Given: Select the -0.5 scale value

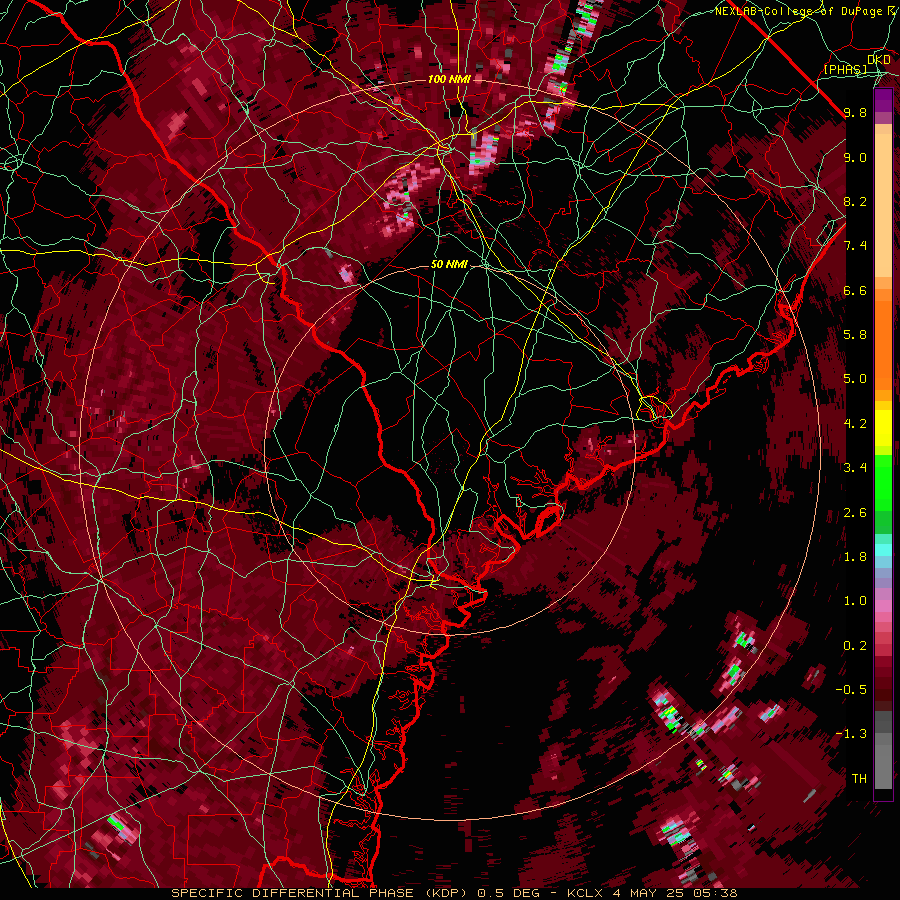Looking at the screenshot, I should pos(851,690).
